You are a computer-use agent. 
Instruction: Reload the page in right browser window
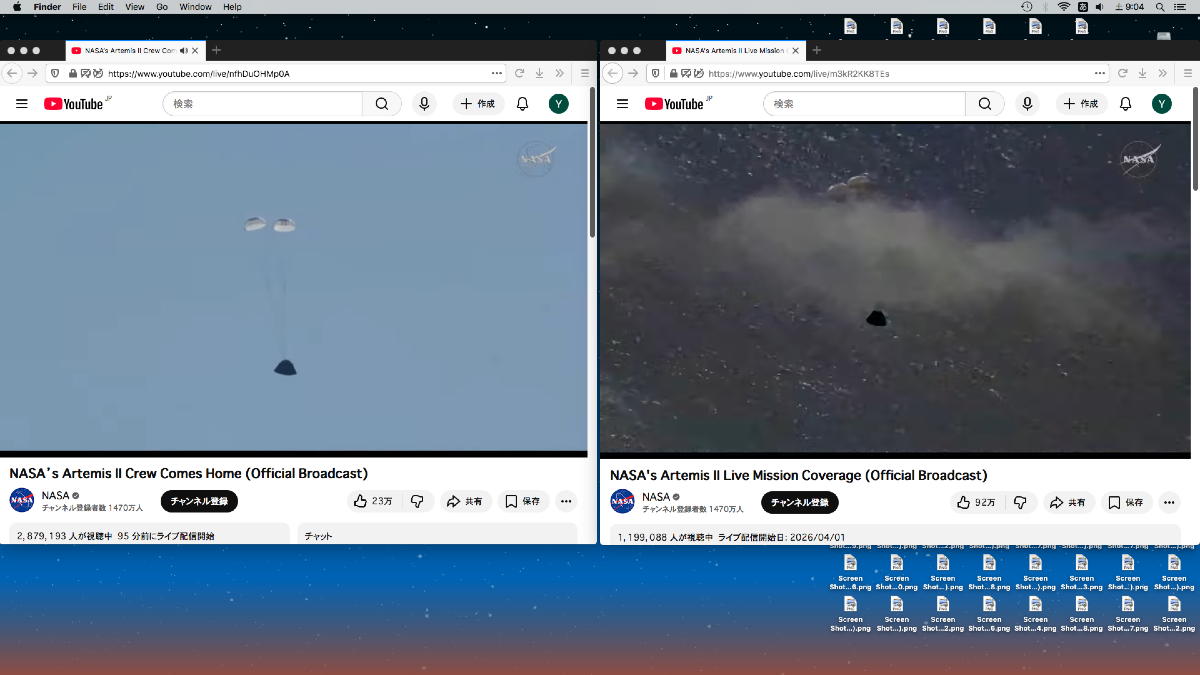click(1122, 73)
